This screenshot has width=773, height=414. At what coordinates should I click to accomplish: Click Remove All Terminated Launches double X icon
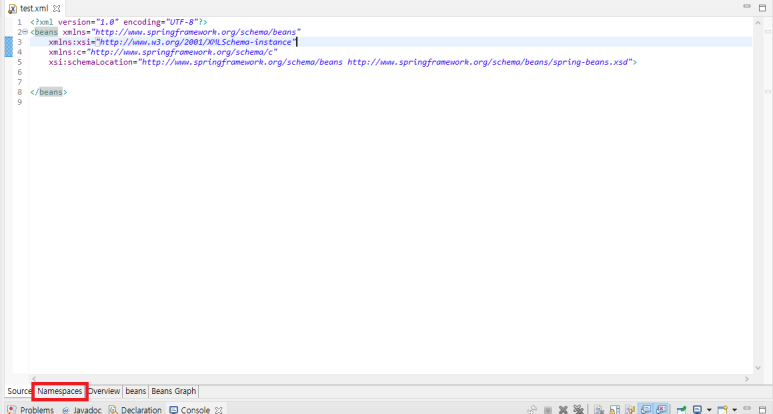578,410
